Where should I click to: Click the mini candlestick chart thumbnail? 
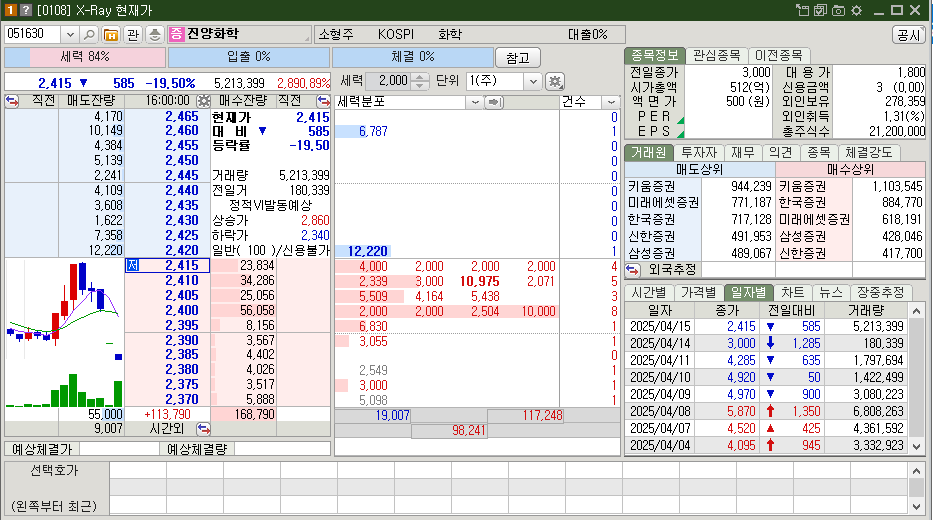pos(64,333)
